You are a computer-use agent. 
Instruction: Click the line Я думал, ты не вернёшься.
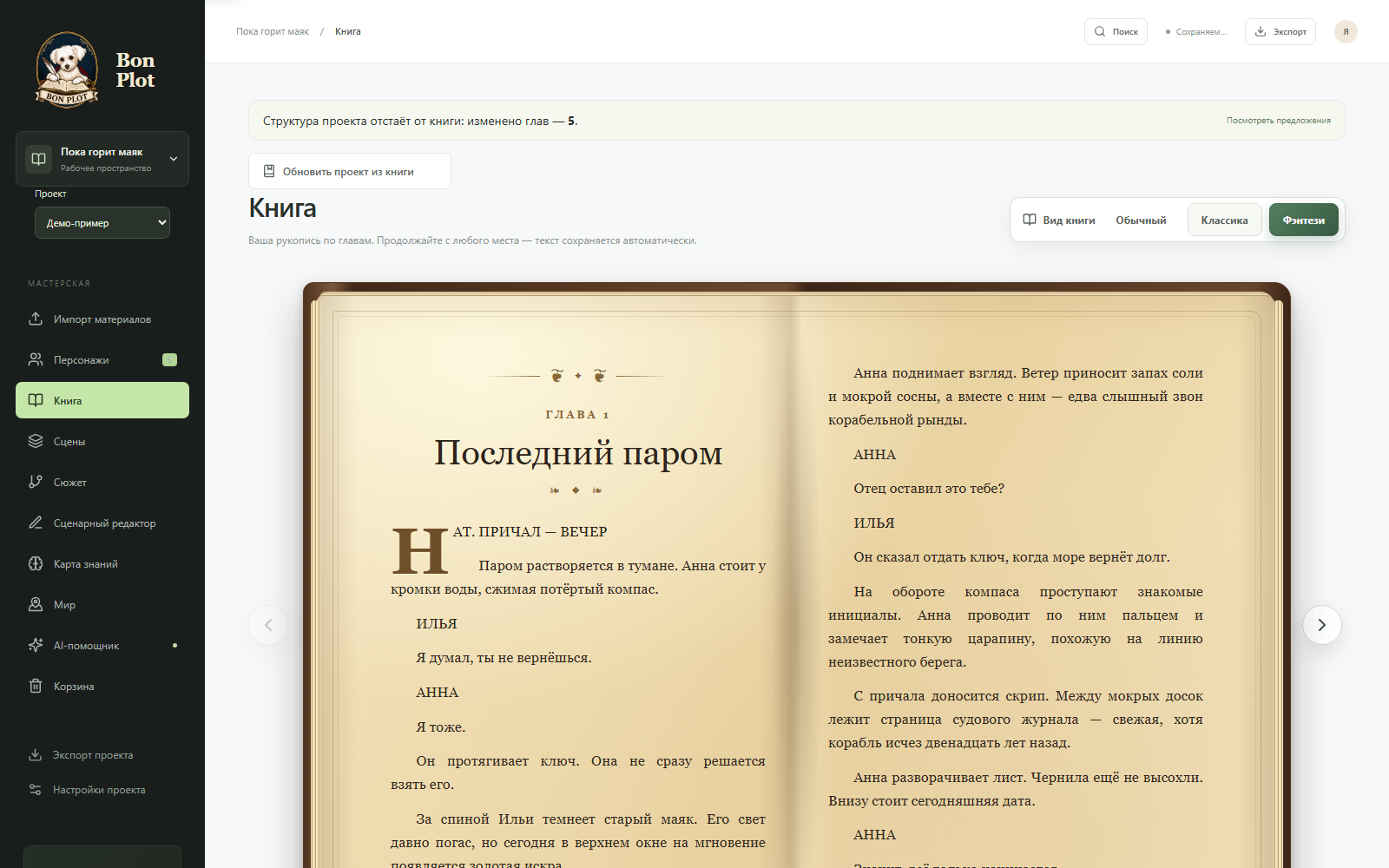click(x=504, y=658)
